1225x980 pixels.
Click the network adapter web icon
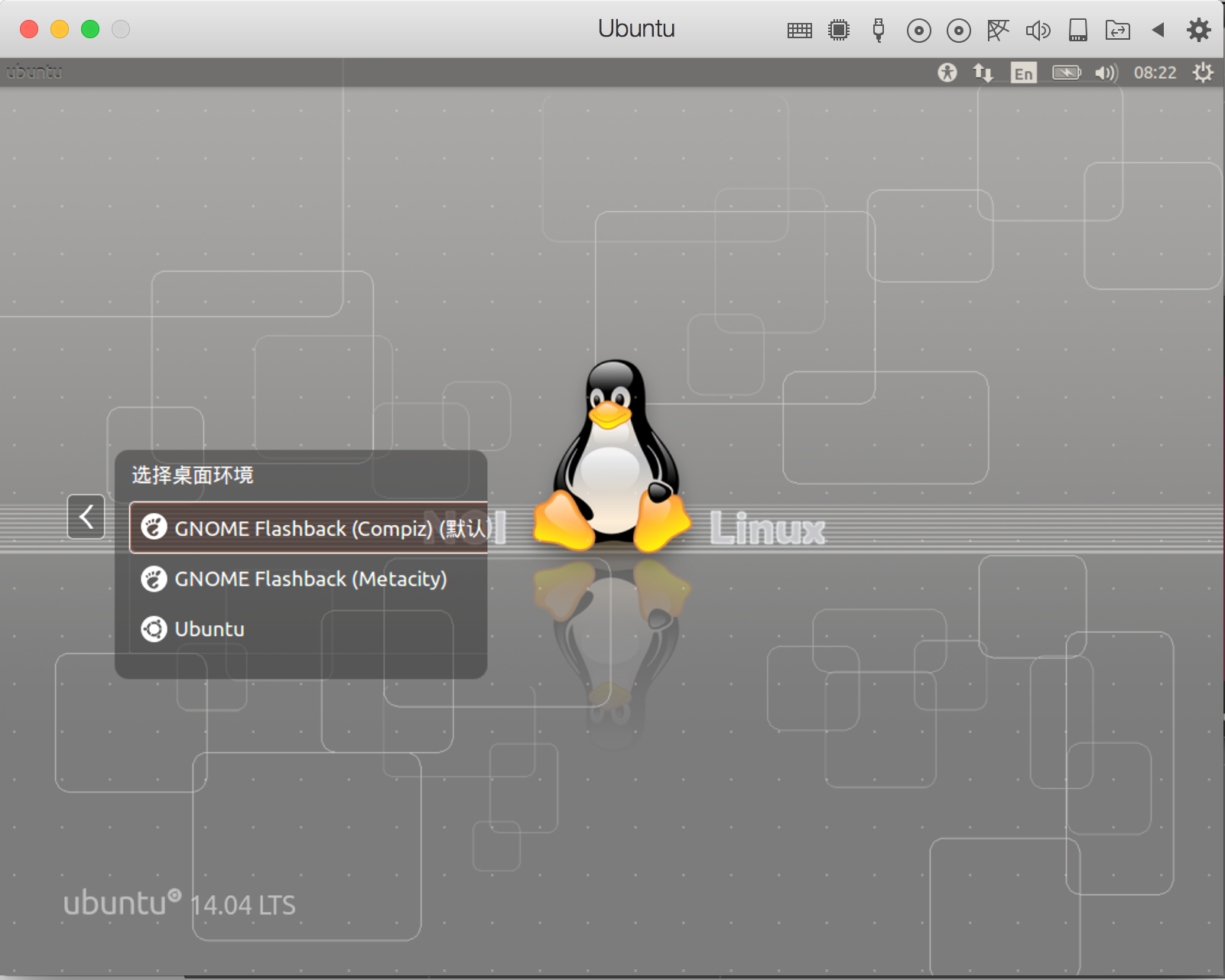tap(998, 29)
